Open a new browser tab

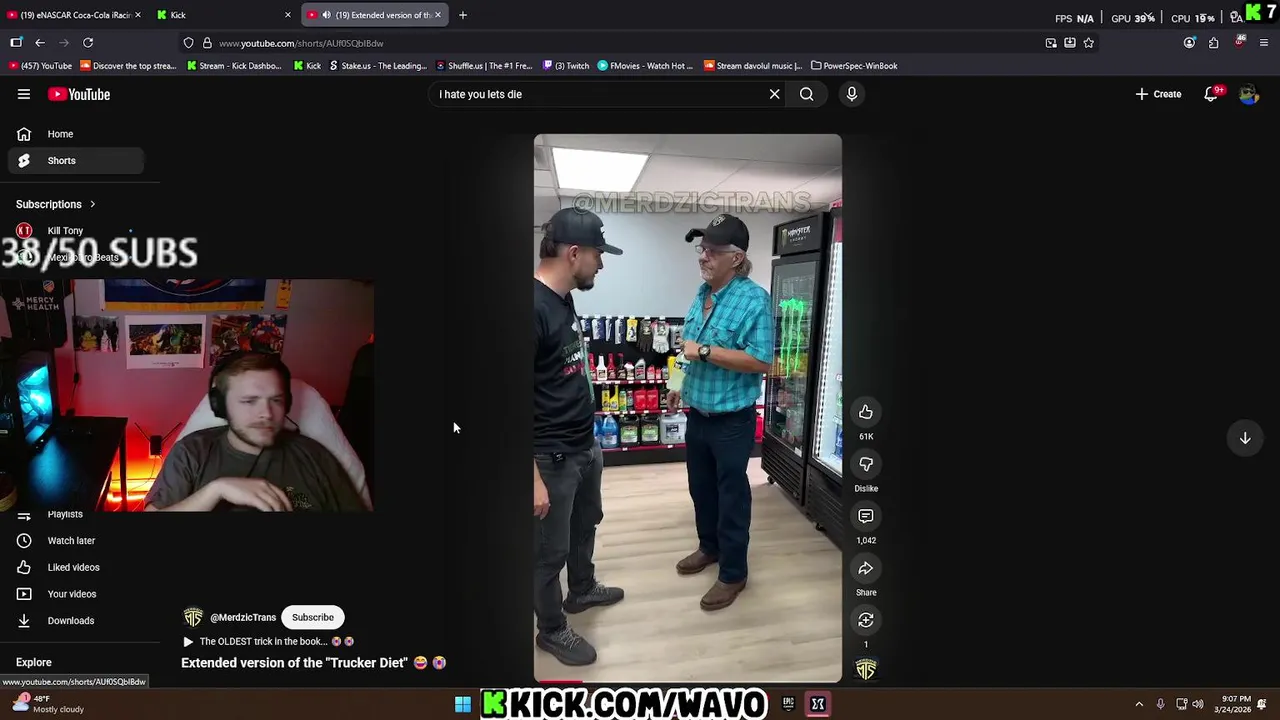pos(462,15)
